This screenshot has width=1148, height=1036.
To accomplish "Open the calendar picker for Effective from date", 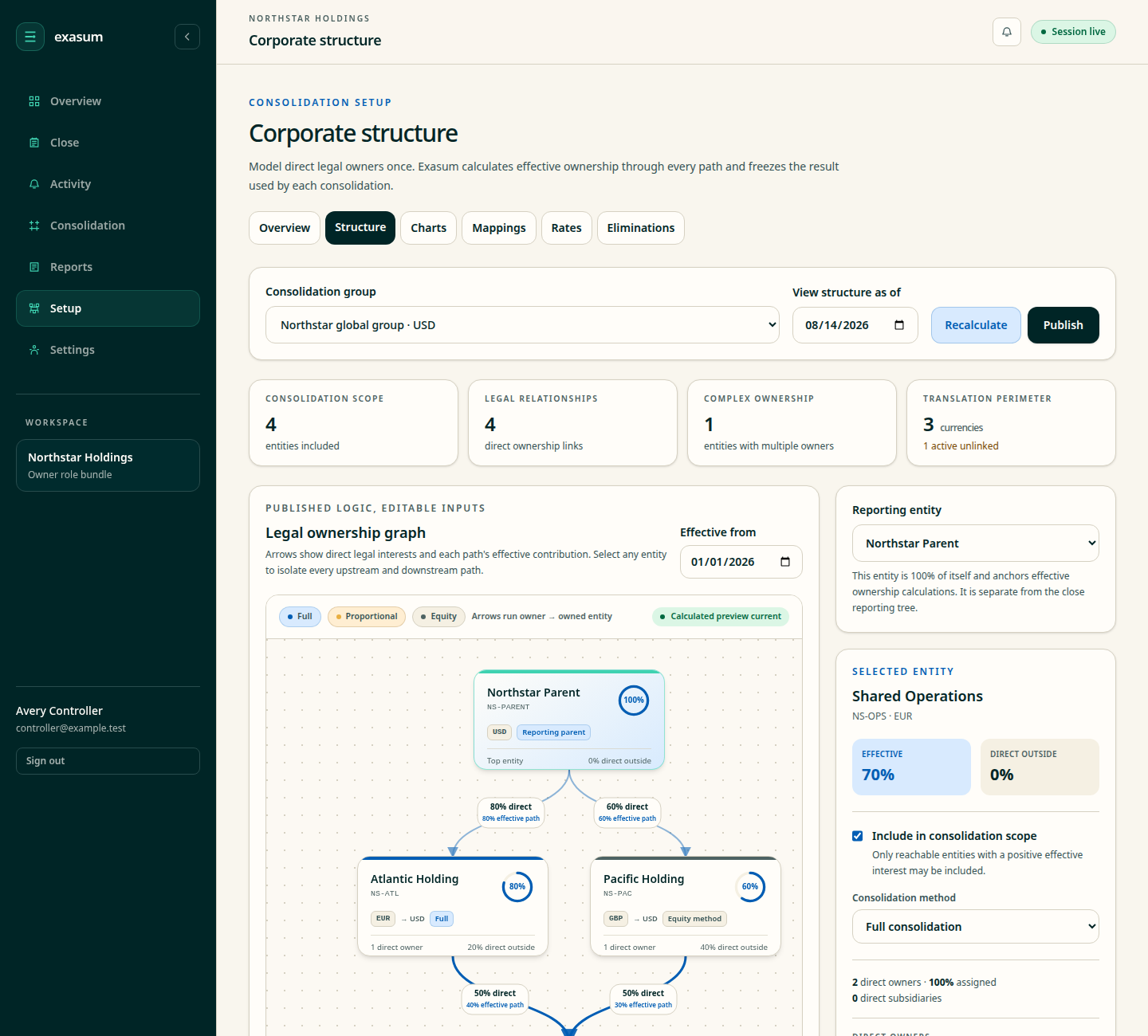I will coord(785,562).
